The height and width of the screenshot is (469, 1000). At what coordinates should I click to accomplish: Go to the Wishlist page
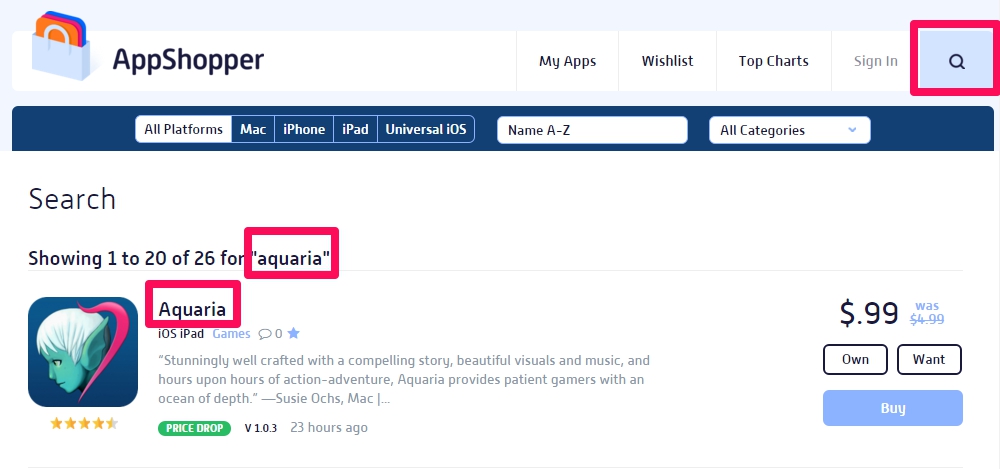tap(667, 61)
